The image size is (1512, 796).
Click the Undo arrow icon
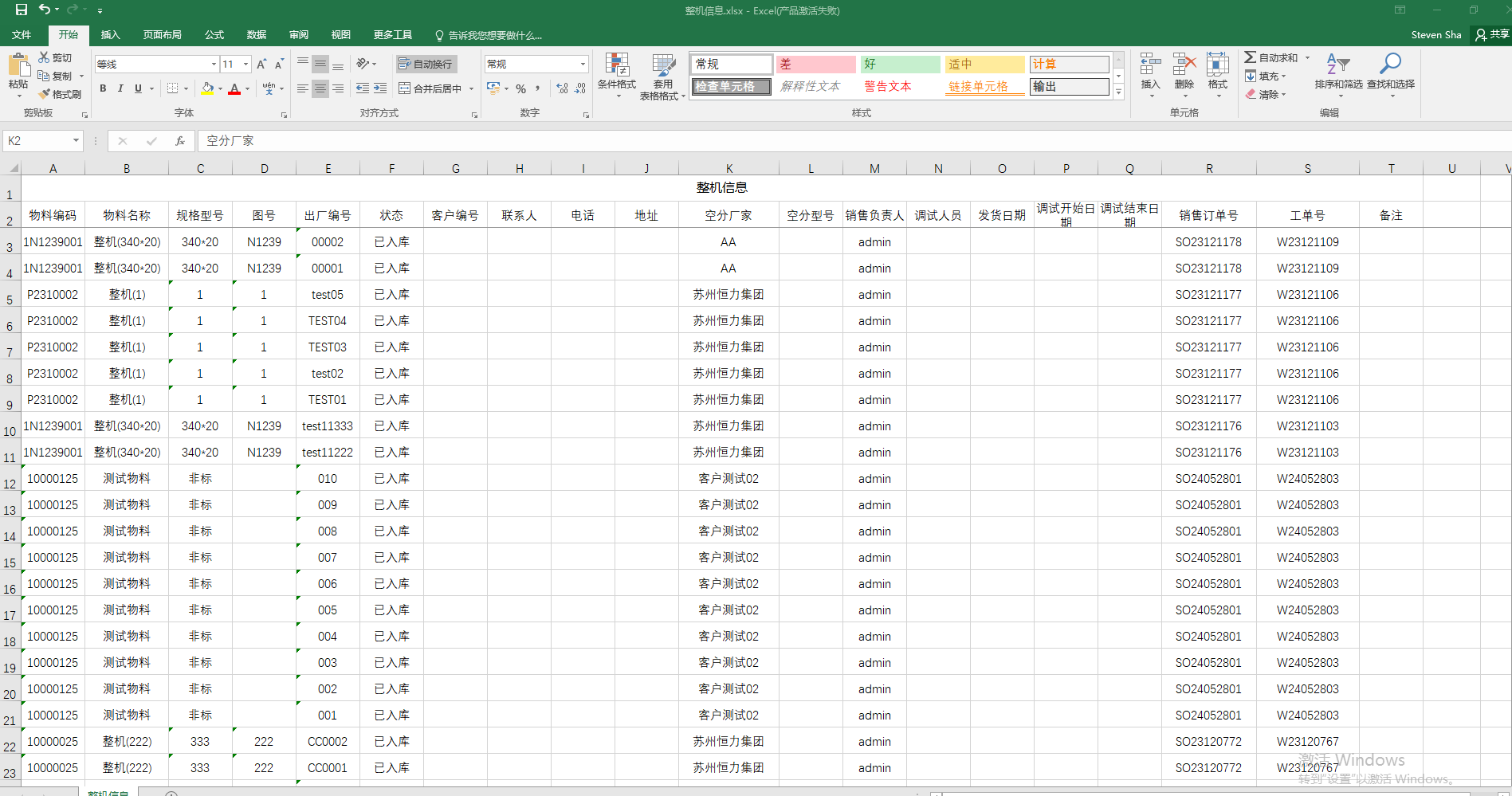[45, 10]
